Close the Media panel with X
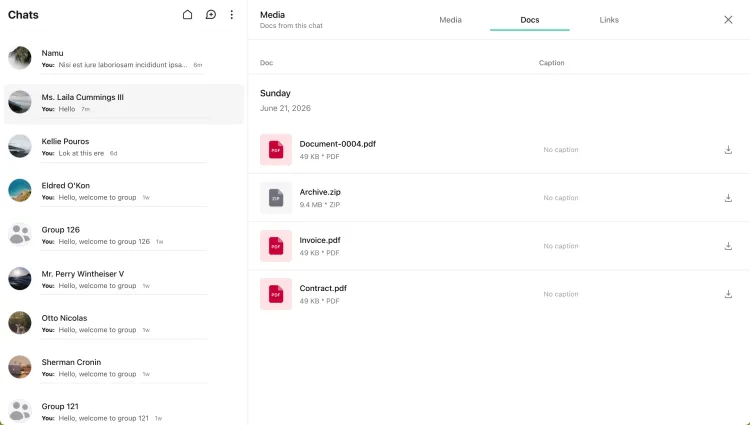750x425 pixels. tap(728, 20)
